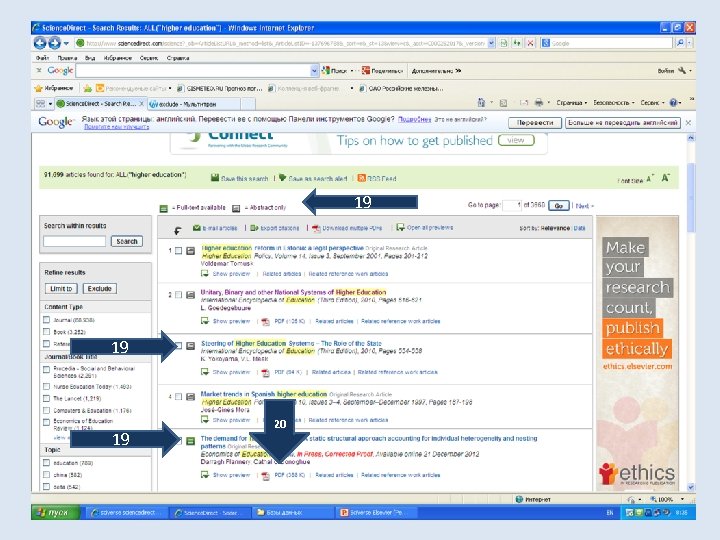Viewport: 720px width, 540px height.
Task: Check the education topic filter
Action: [x=46, y=463]
